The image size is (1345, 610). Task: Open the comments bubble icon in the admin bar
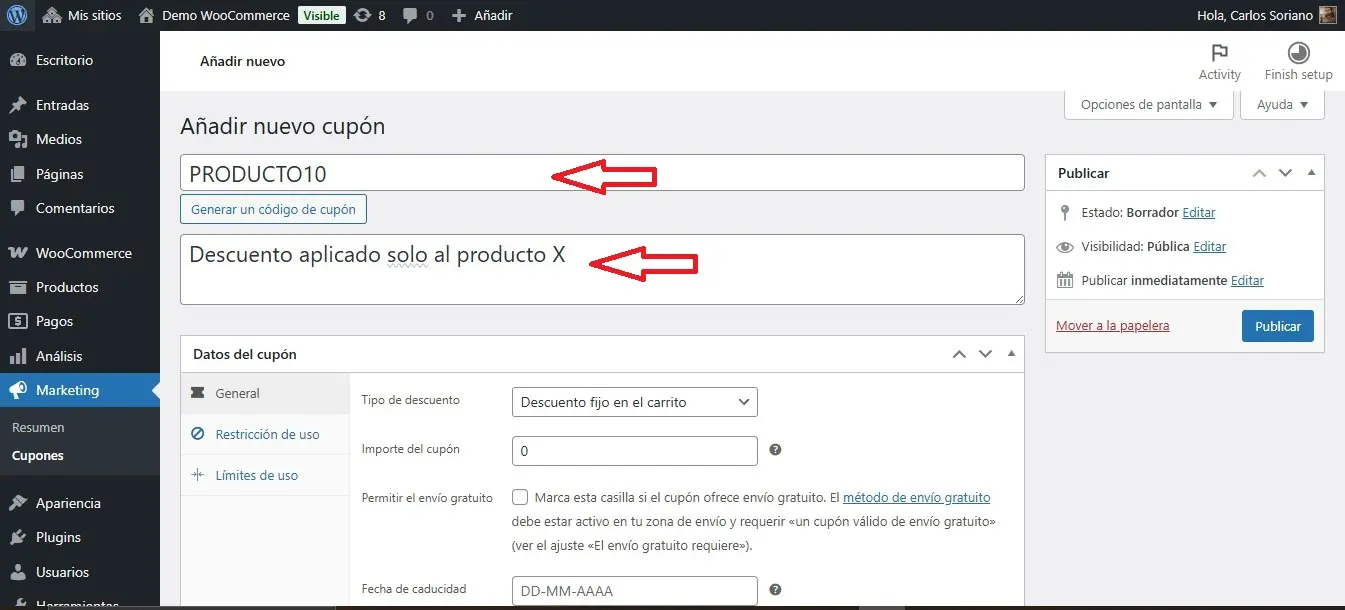[x=410, y=15]
